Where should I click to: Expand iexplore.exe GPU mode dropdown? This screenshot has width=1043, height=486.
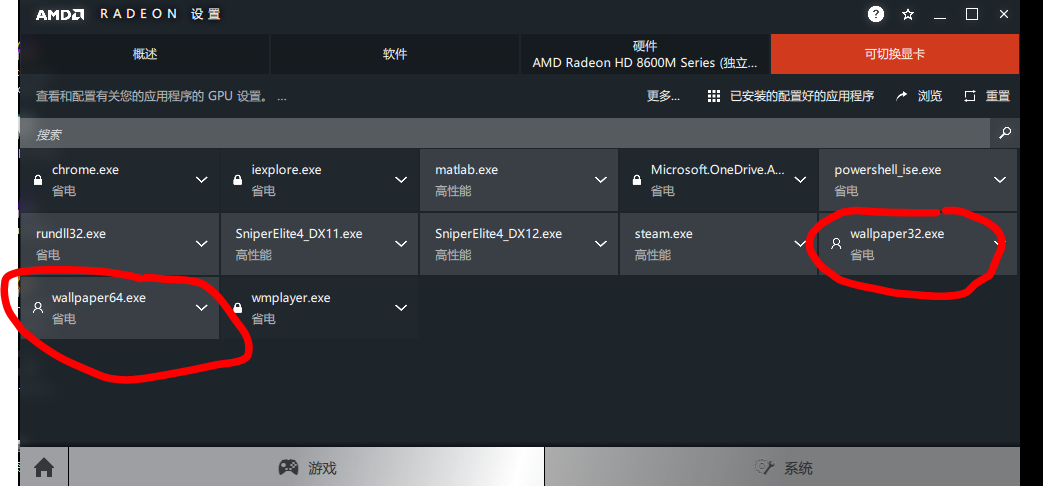[401, 180]
